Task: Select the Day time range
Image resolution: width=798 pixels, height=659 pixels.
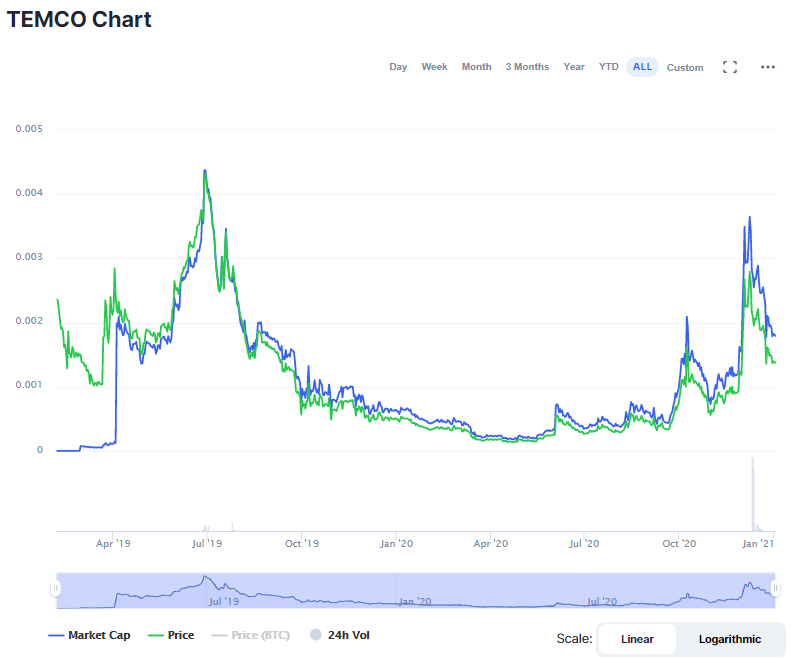Action: click(398, 67)
